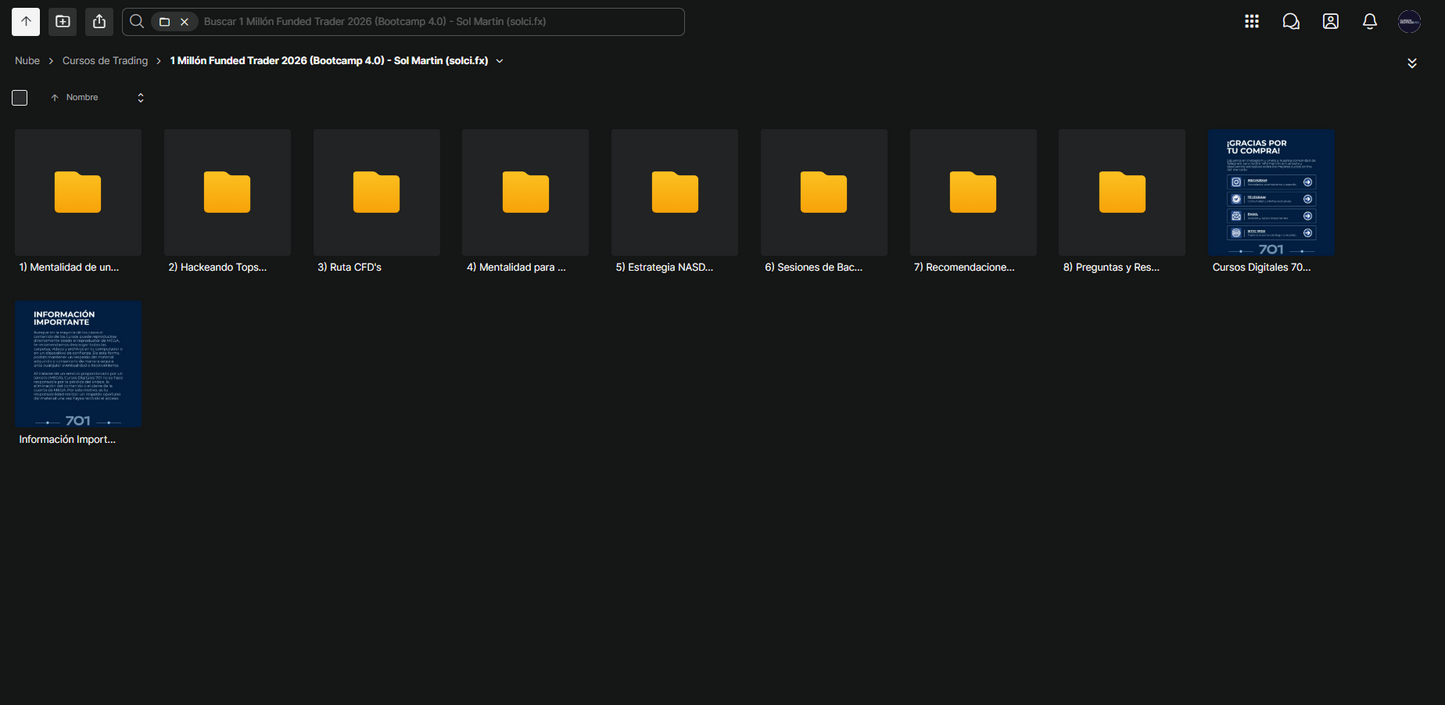Select the Hackeando Tops folder

227,201
